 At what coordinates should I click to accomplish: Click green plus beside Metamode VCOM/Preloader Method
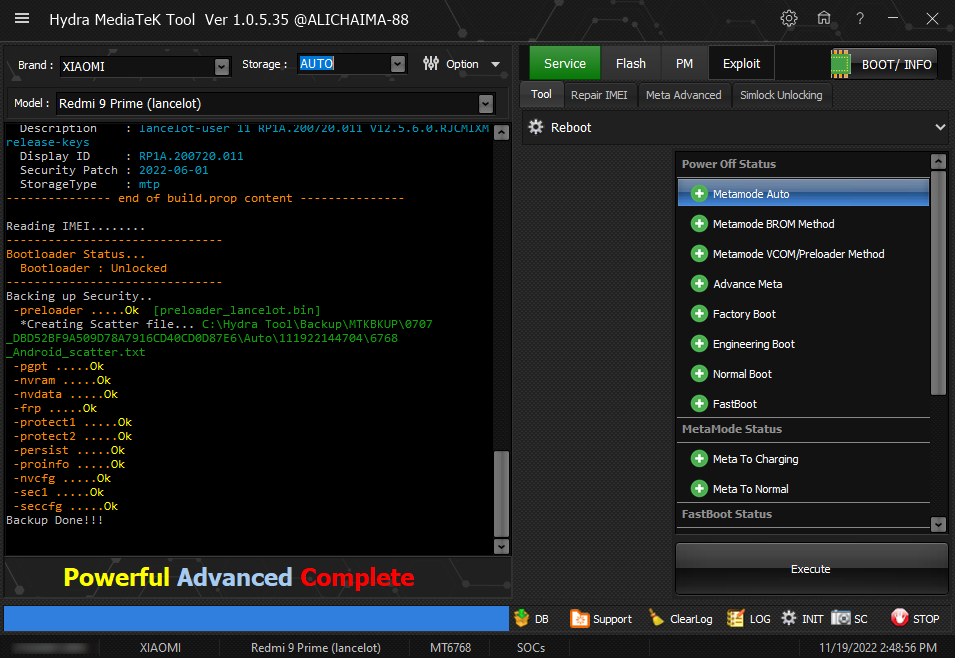point(699,253)
